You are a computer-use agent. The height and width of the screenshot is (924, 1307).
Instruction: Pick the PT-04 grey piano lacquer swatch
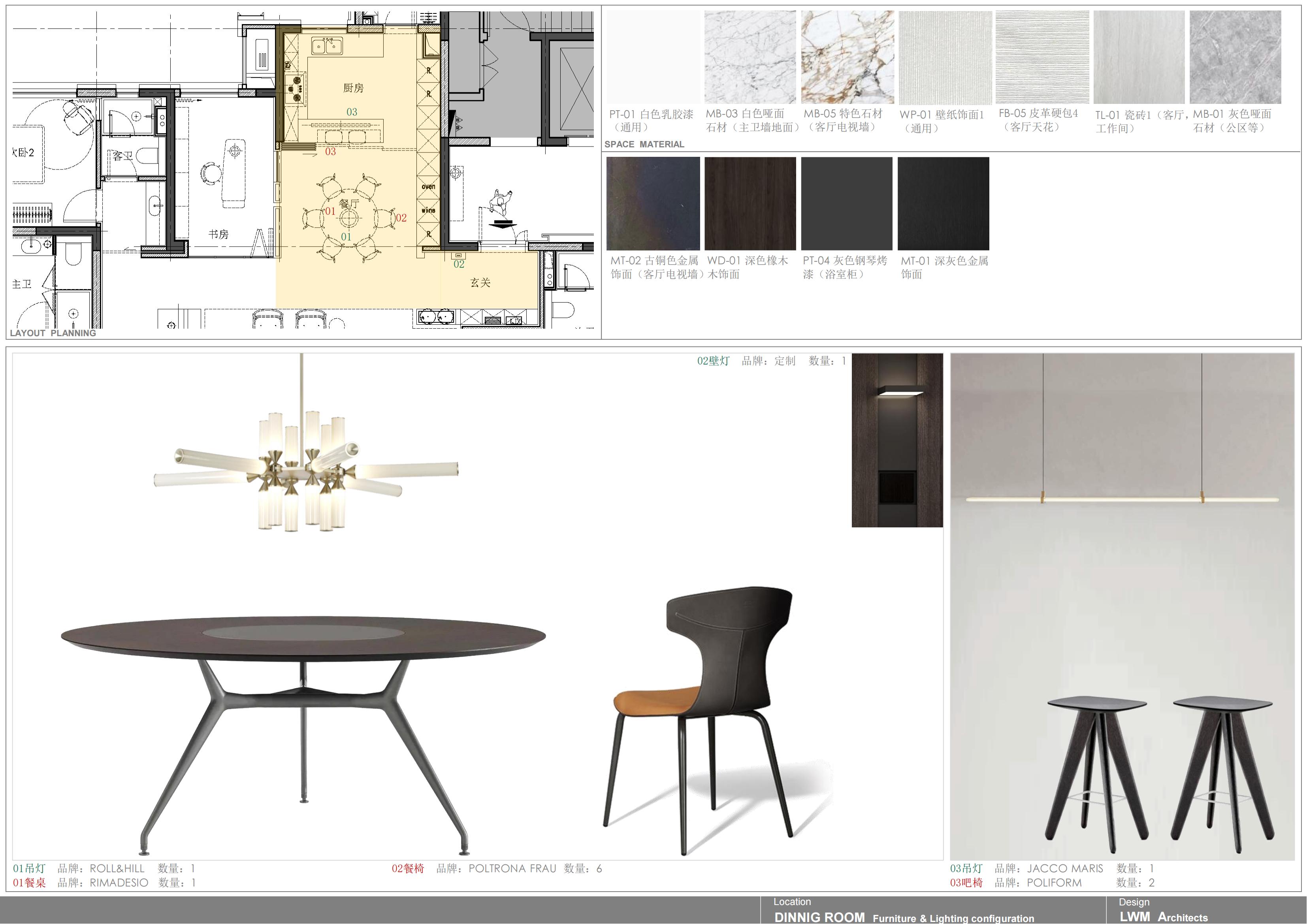pos(846,204)
